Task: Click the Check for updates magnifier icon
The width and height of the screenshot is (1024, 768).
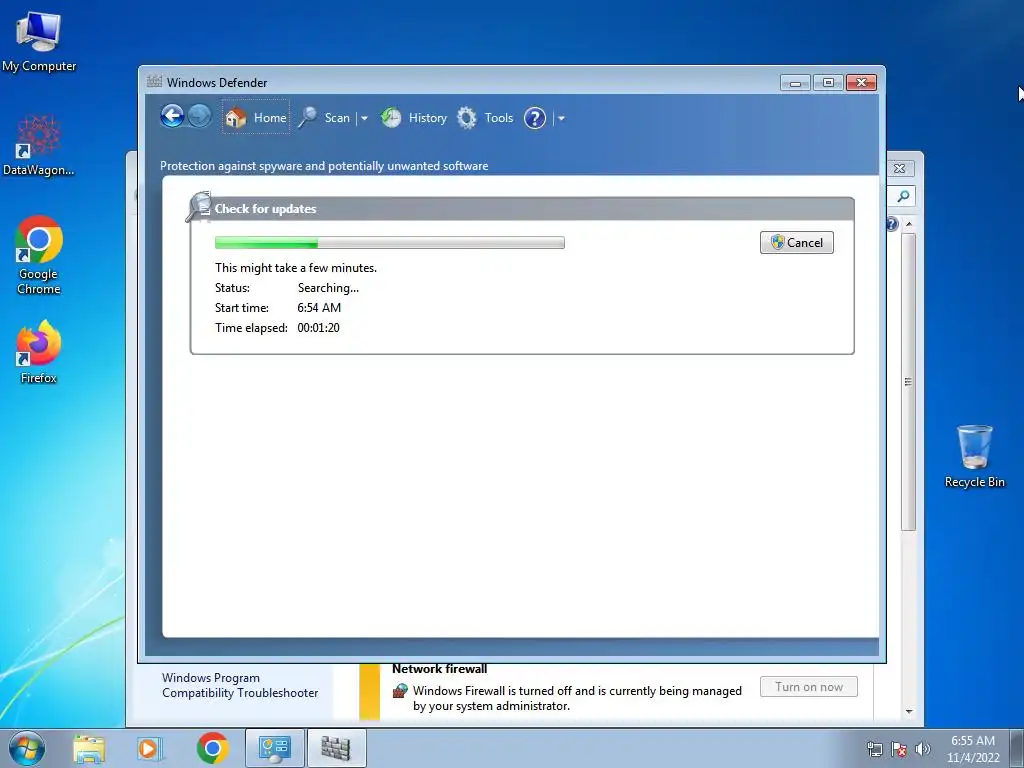Action: [199, 206]
